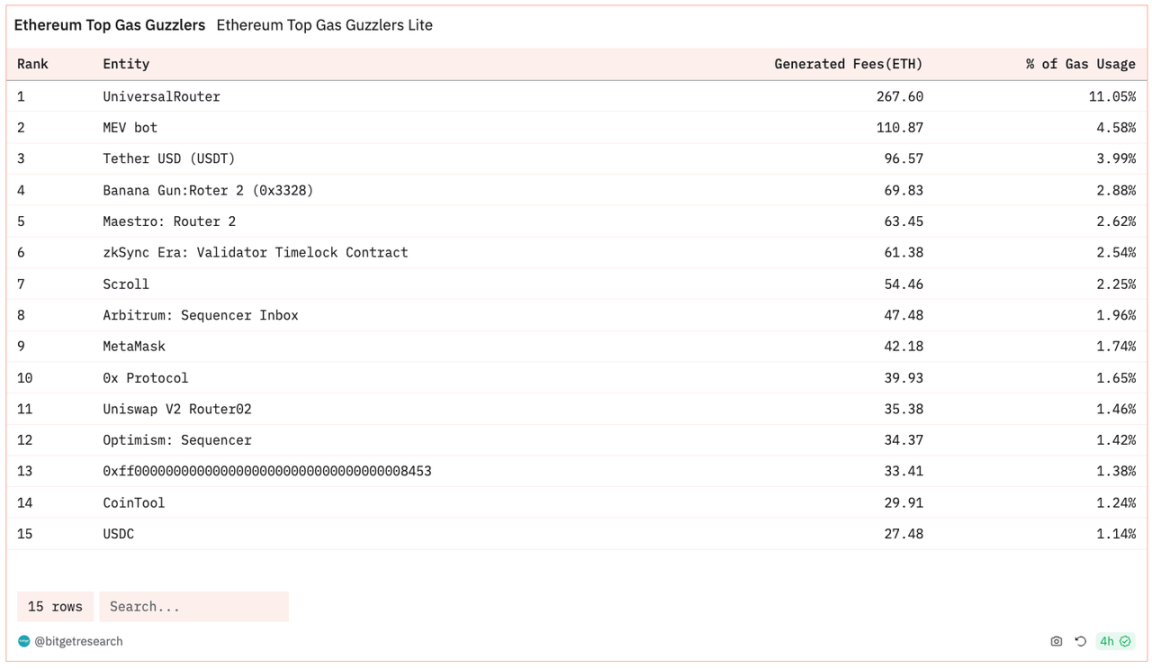1152x669 pixels.
Task: Select the 0x Protocol entity cell
Action: 145,377
